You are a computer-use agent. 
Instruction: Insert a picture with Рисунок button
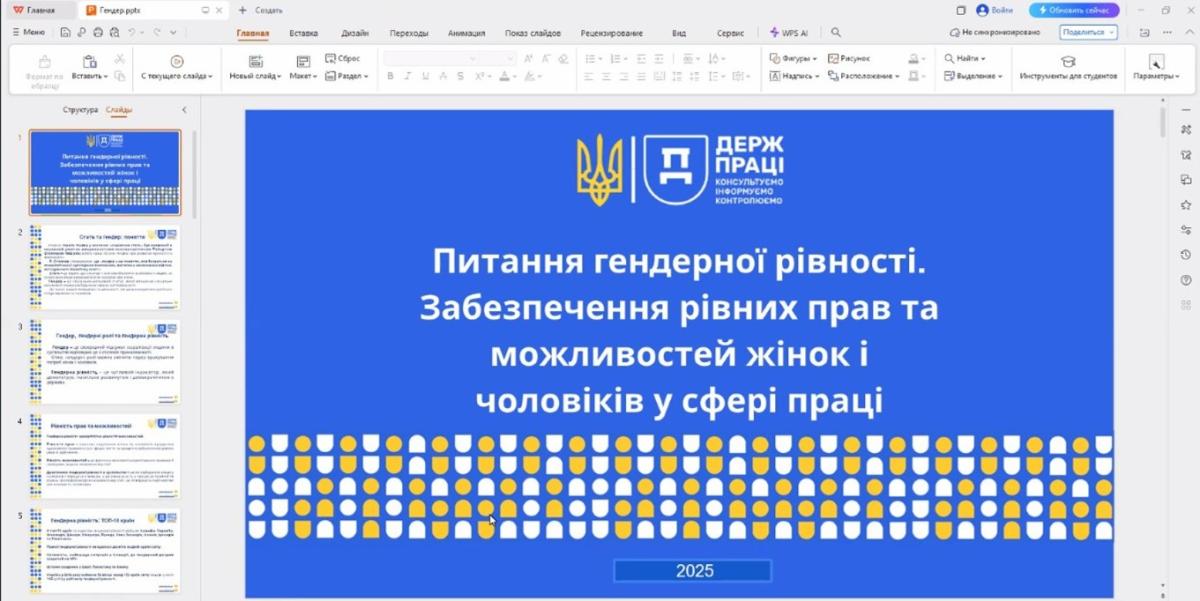click(x=849, y=58)
